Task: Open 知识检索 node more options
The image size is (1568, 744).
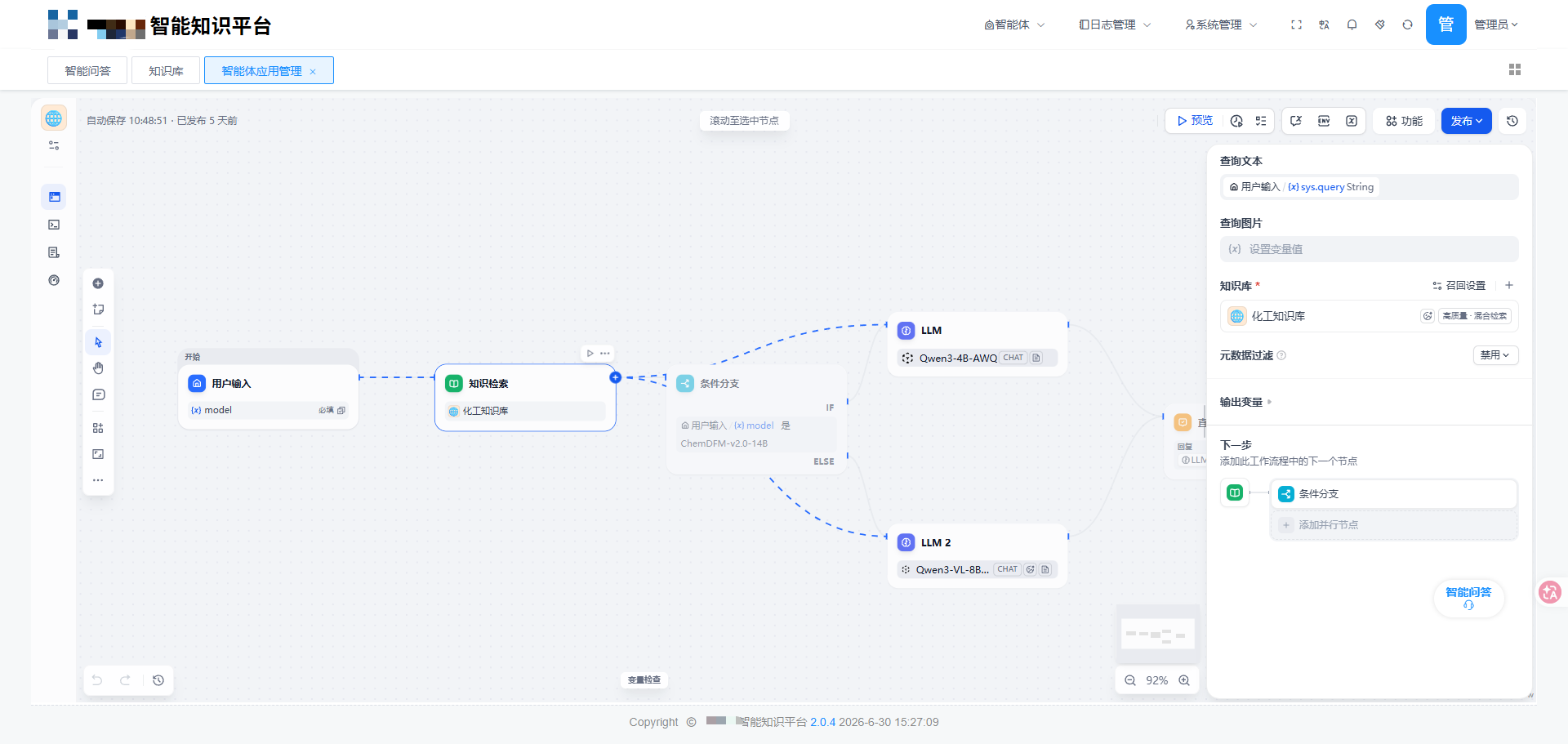Action: pyautogui.click(x=605, y=354)
